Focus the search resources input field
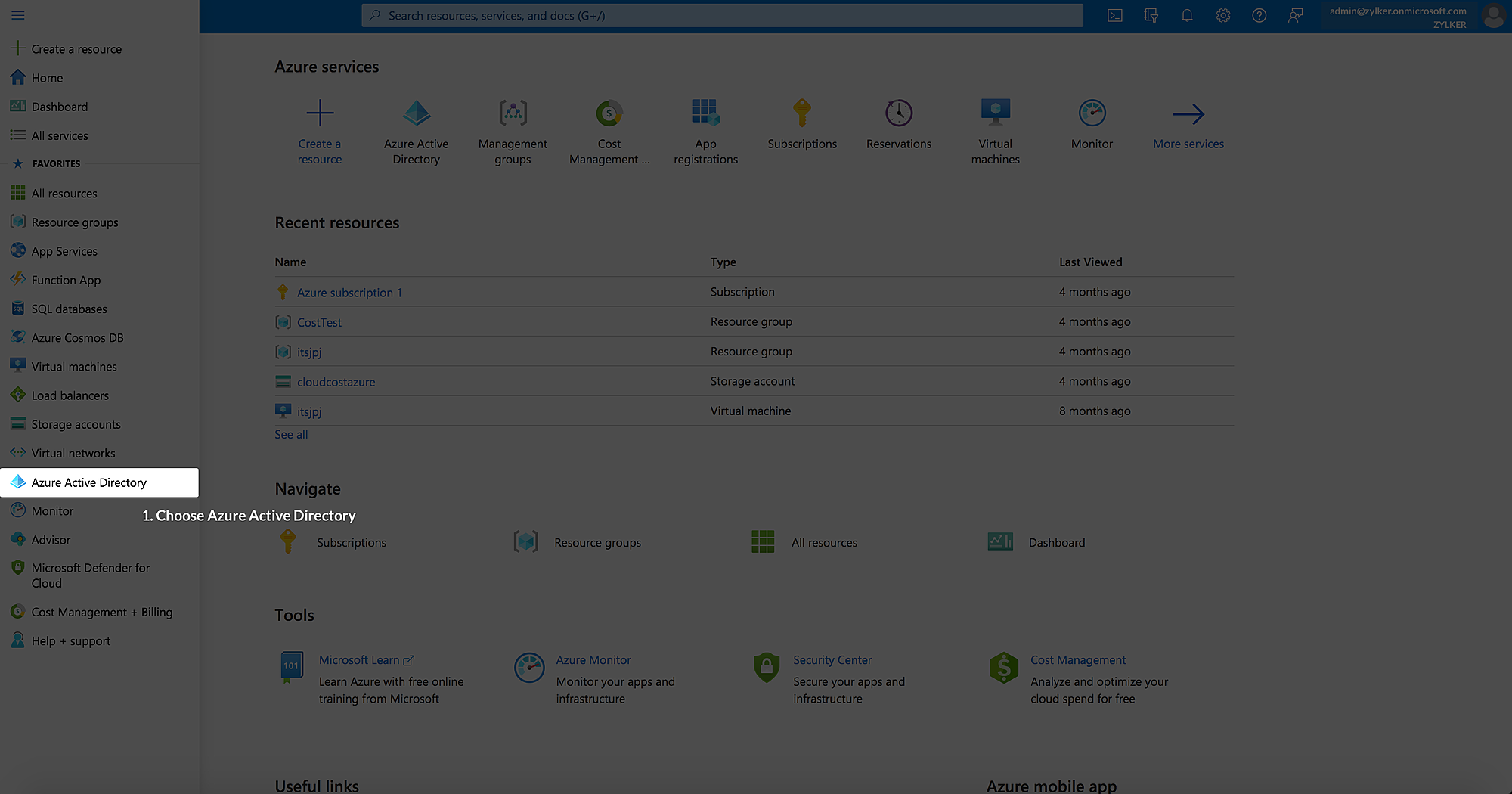1512x794 pixels. (x=722, y=16)
